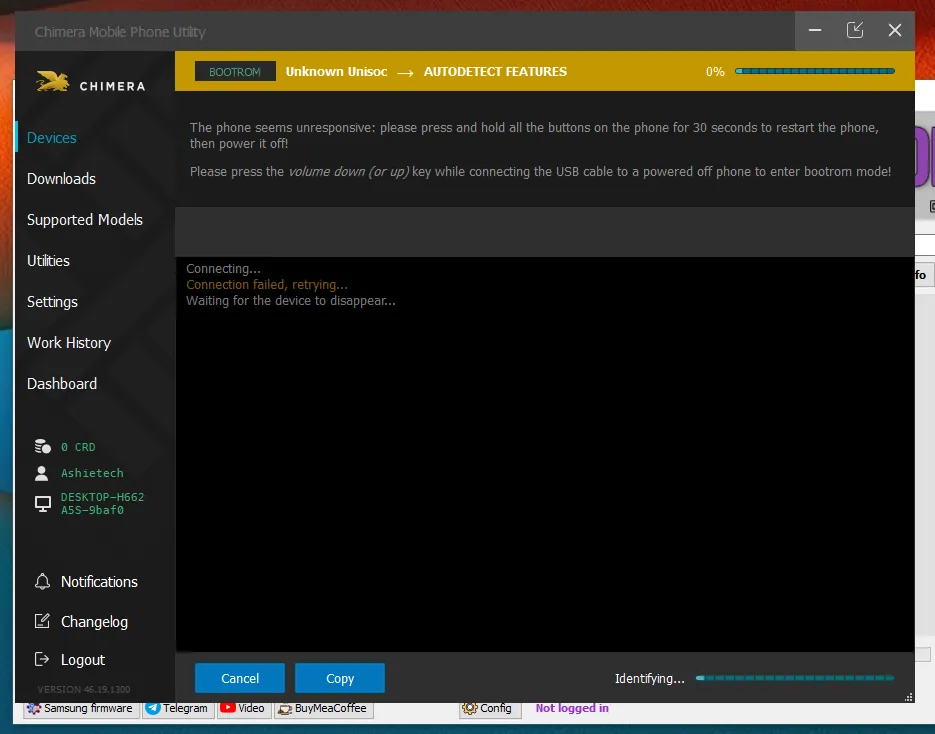Viewport: 935px width, 734px height.
Task: Go to Downloads in sidebar
Action: point(61,179)
